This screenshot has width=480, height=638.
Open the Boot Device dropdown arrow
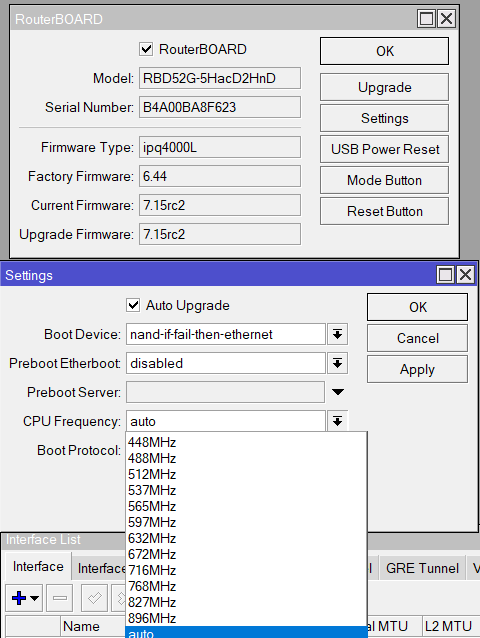[x=337, y=334]
